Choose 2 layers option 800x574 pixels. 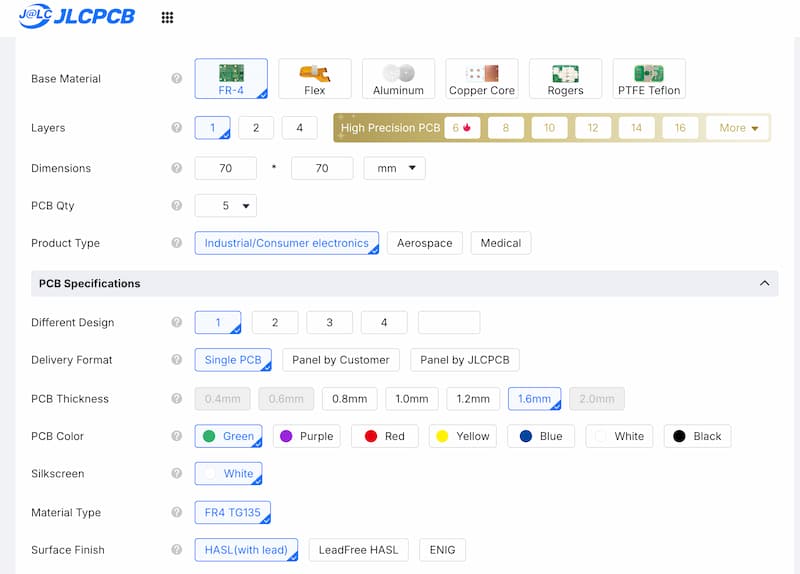[256, 128]
